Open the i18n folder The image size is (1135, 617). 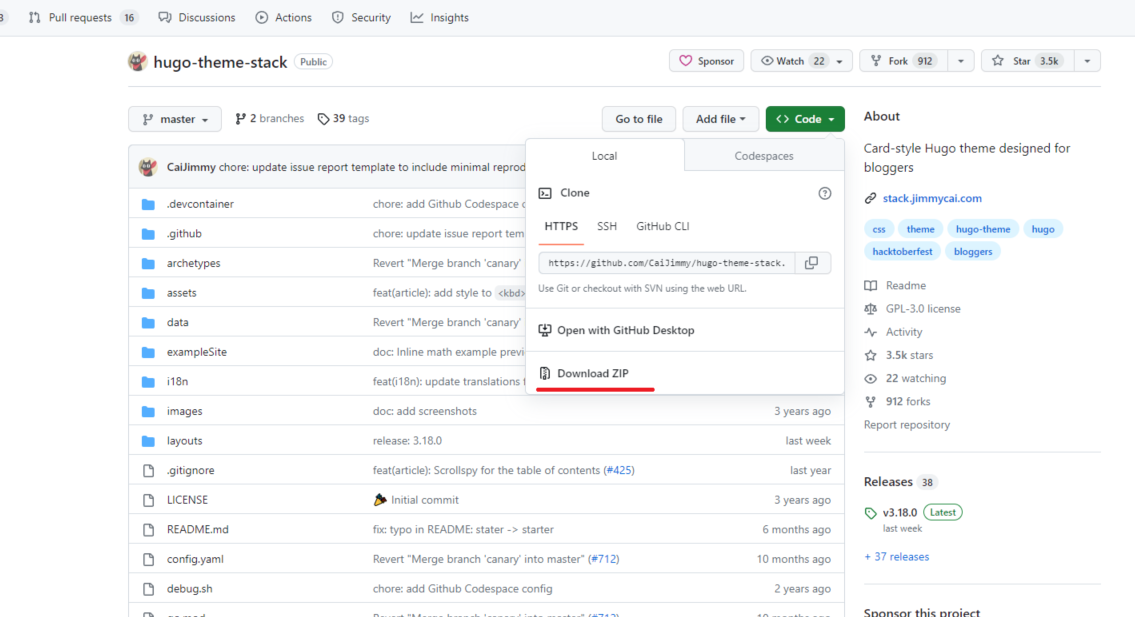[177, 382]
